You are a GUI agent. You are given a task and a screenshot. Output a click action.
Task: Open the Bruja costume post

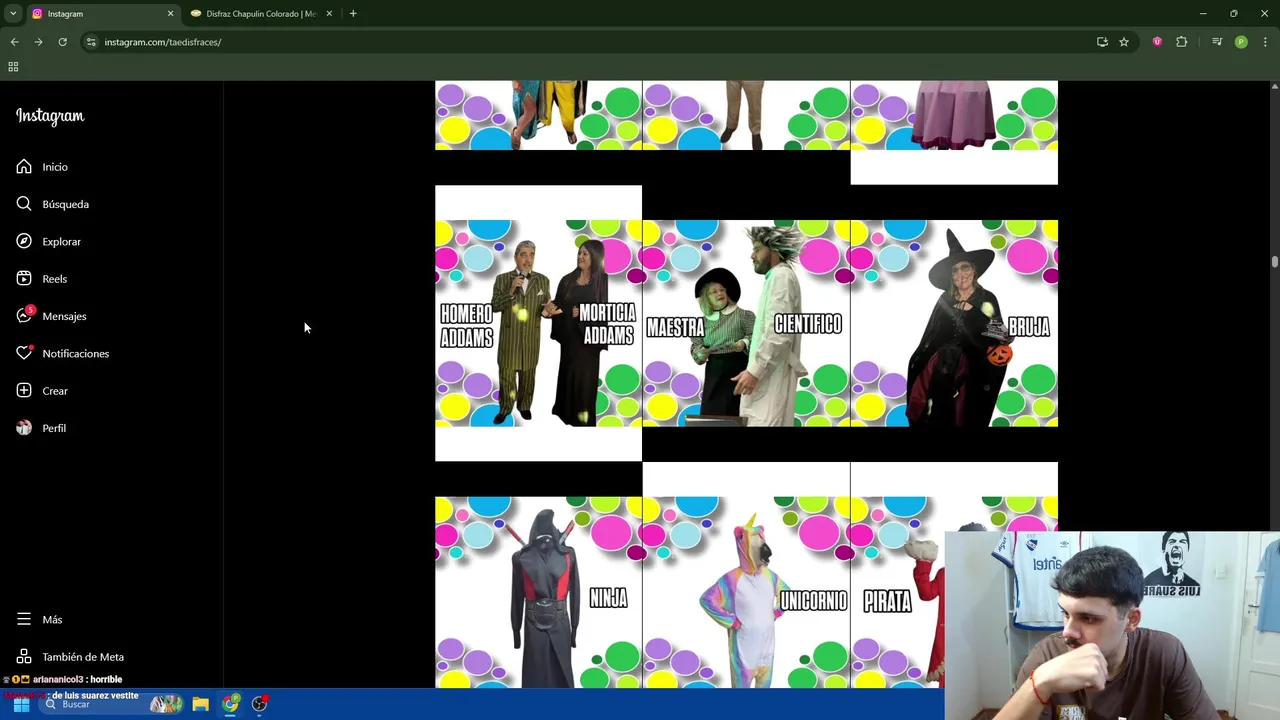click(x=954, y=323)
